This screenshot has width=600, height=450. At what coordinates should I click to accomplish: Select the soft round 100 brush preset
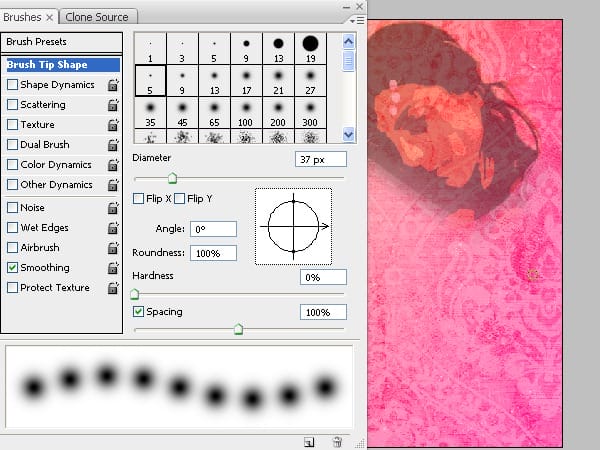[246, 113]
